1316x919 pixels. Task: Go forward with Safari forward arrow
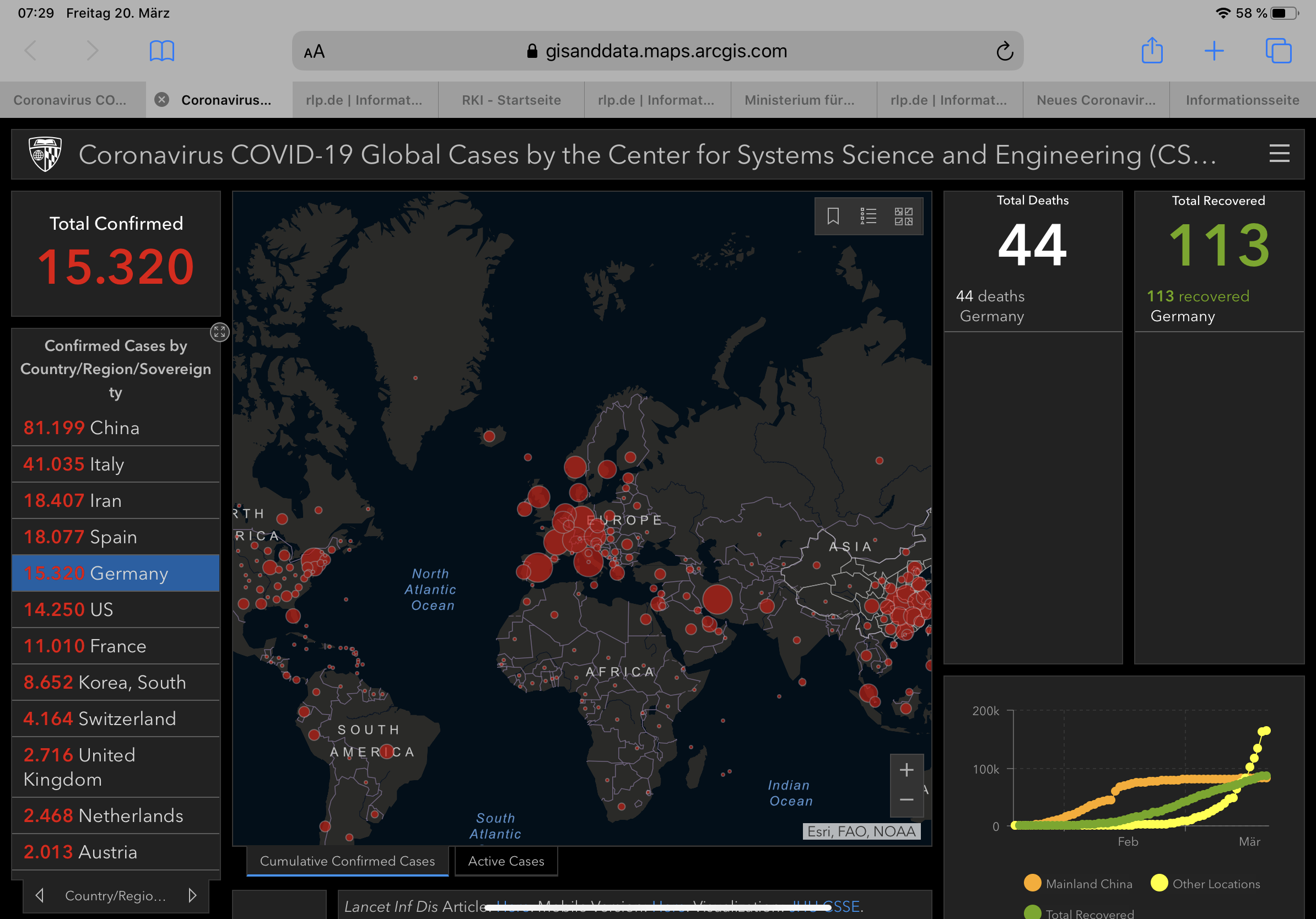coord(92,51)
